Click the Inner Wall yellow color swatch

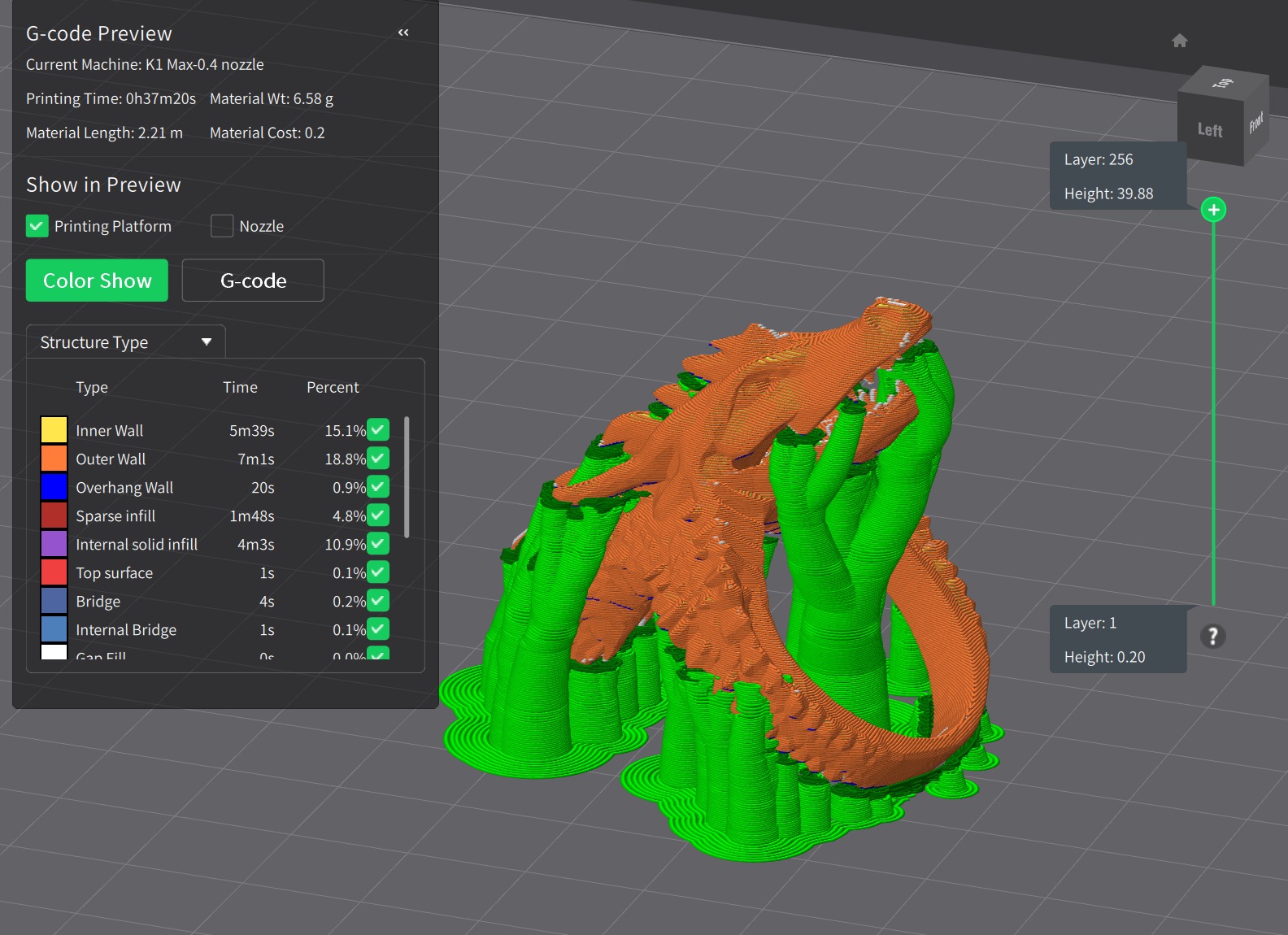coord(54,429)
